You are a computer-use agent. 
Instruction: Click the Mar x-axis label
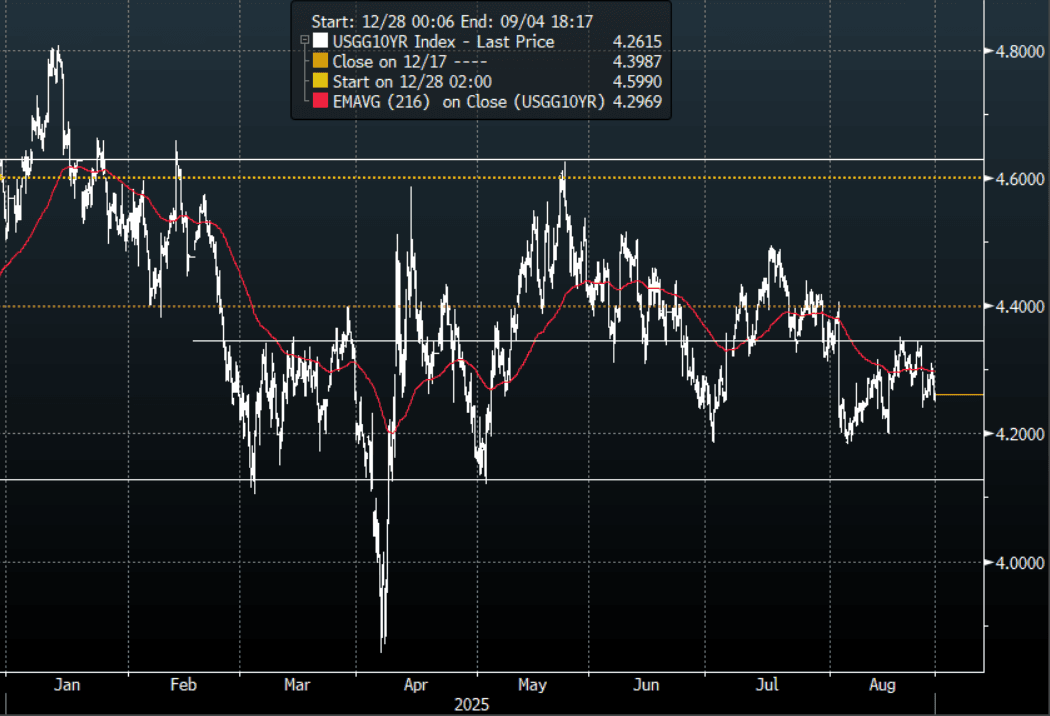pyautogui.click(x=297, y=685)
